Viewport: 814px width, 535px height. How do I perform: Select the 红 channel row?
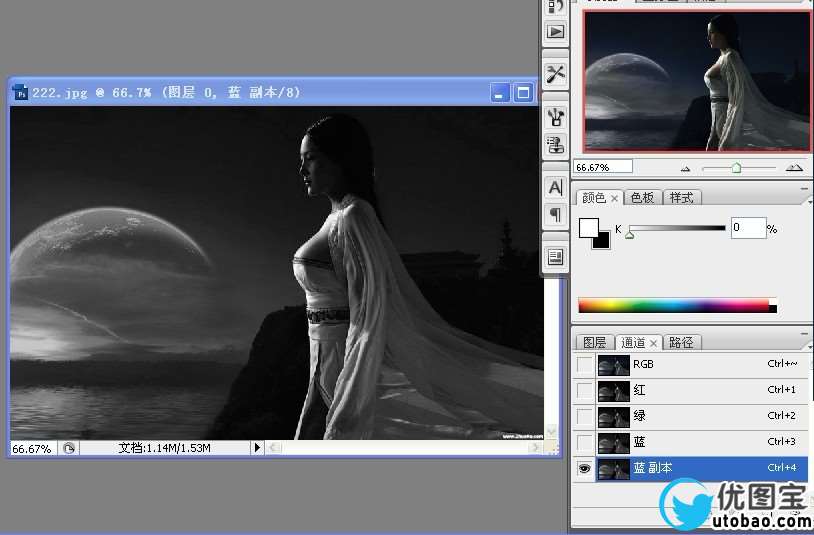pyautogui.click(x=702, y=391)
